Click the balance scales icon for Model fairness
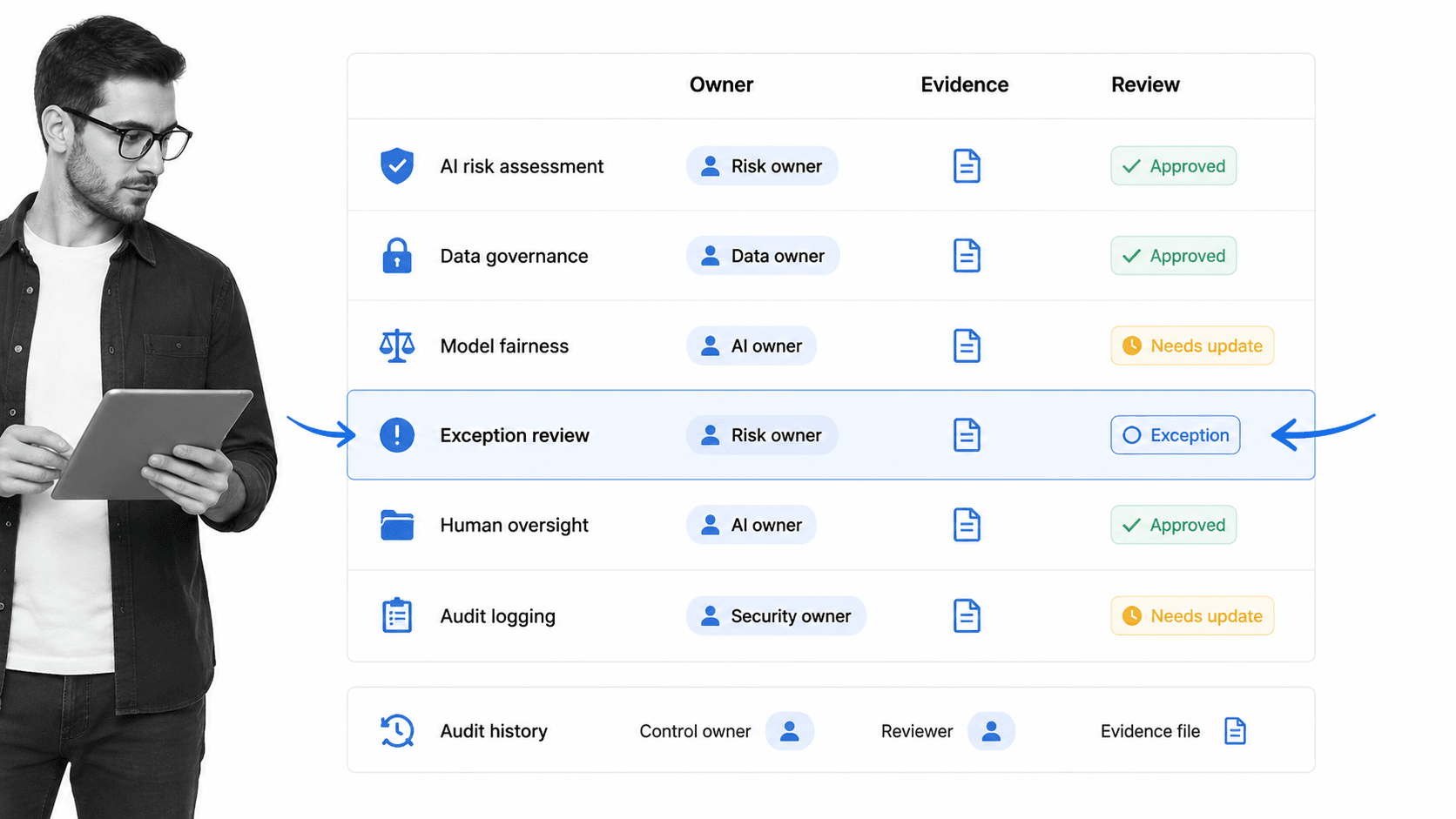The width and height of the screenshot is (1456, 819). [397, 346]
